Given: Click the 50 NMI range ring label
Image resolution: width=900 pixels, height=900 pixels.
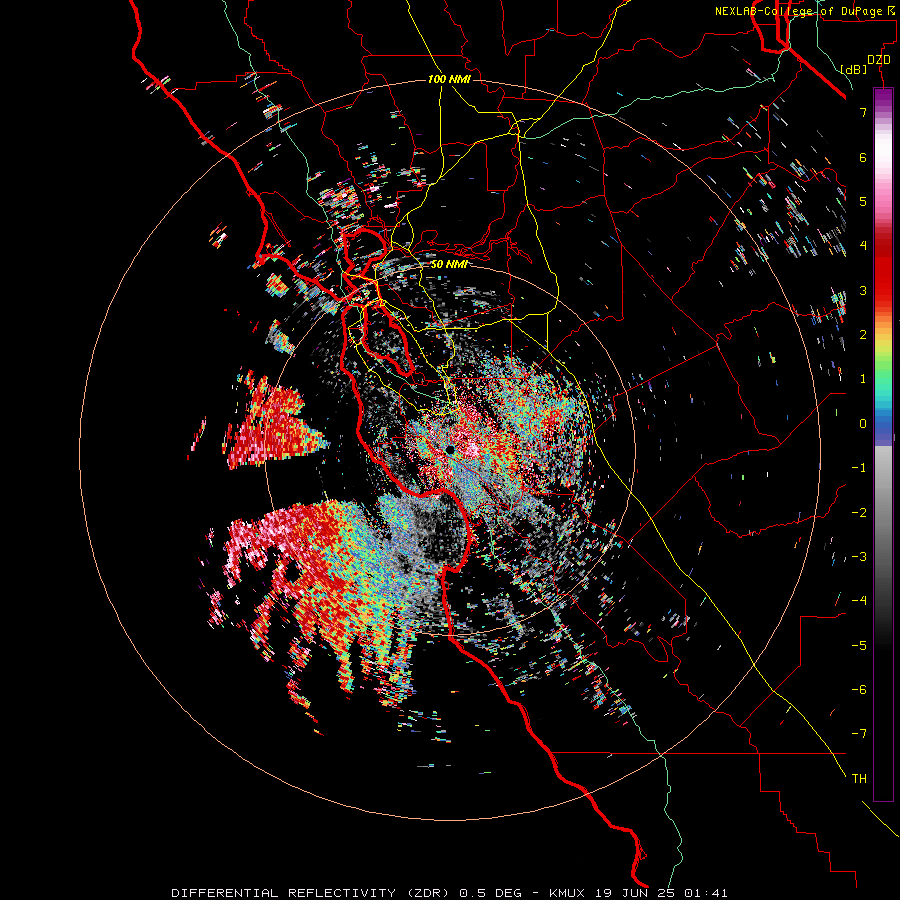Looking at the screenshot, I should (x=449, y=265).
